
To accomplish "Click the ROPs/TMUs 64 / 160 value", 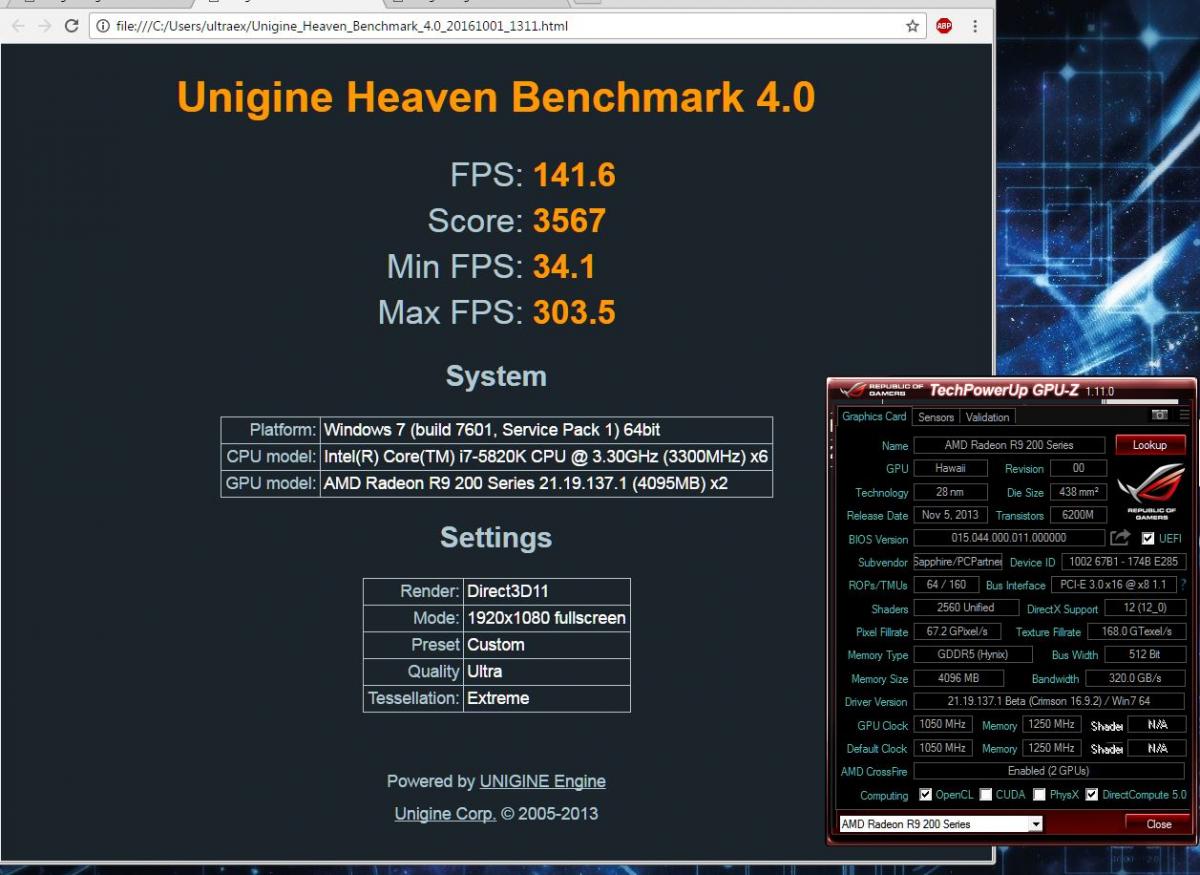I will 946,585.
